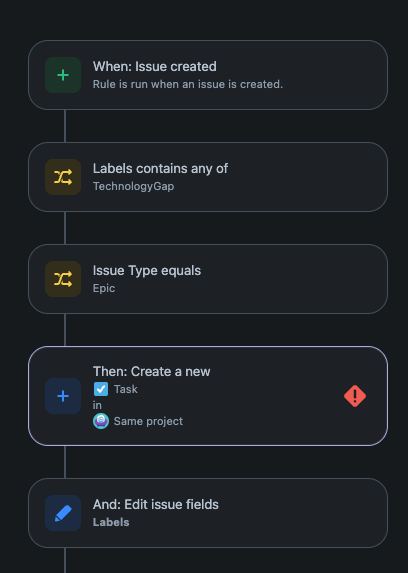Click the connector line above Create action
This screenshot has height=573, width=408.
click(65, 330)
